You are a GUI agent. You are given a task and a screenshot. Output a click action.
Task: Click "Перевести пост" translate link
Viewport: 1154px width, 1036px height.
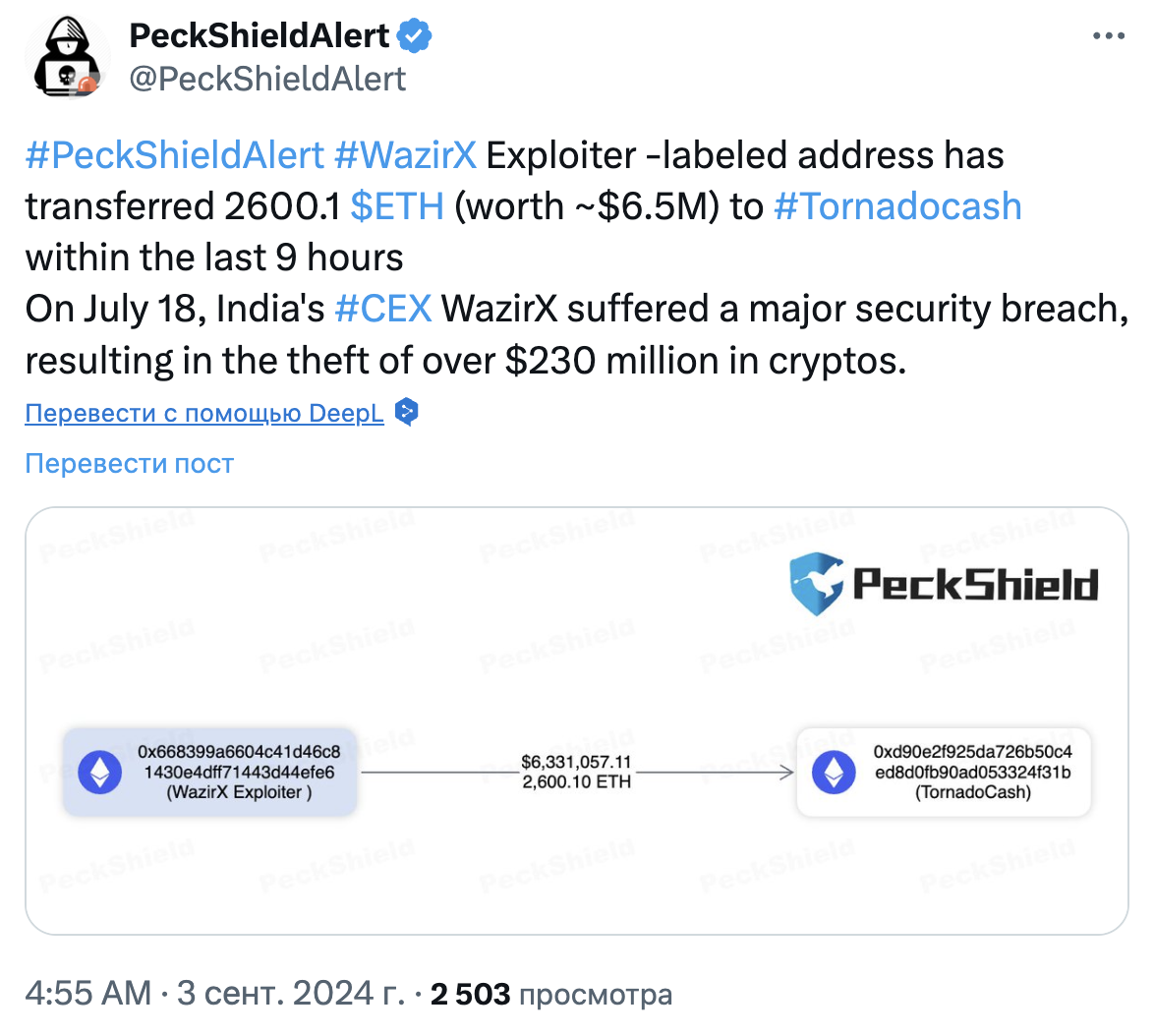130,463
